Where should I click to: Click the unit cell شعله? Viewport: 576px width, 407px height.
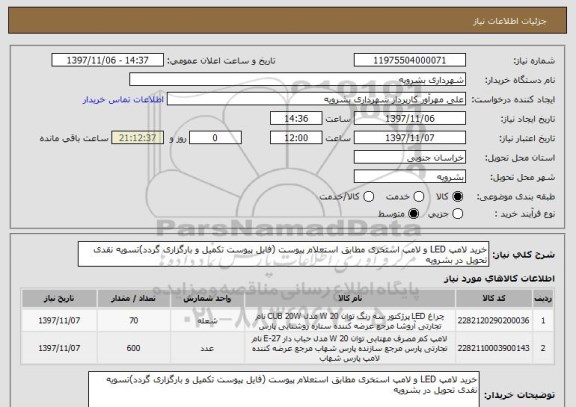207,321
